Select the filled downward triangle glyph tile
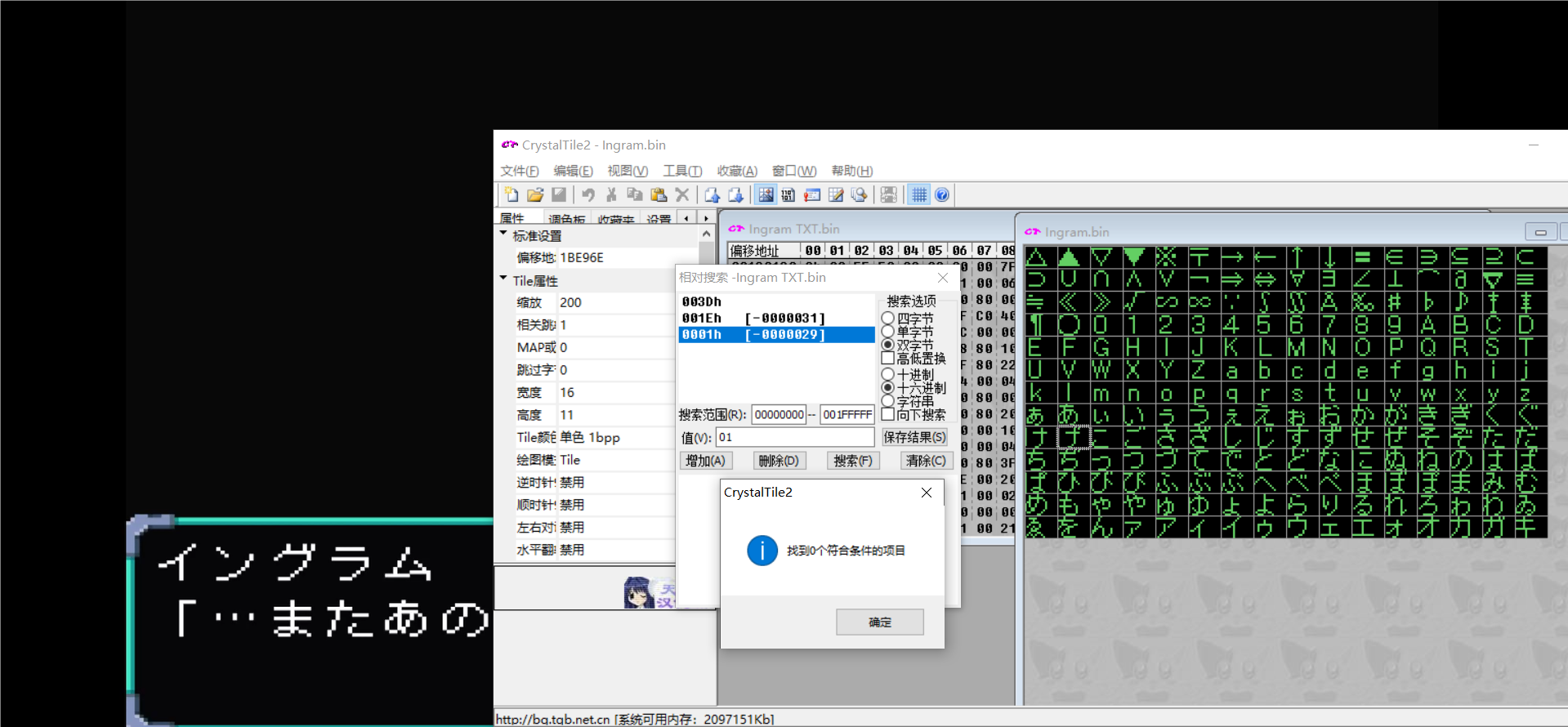This screenshot has width=1568, height=727. 1134,257
